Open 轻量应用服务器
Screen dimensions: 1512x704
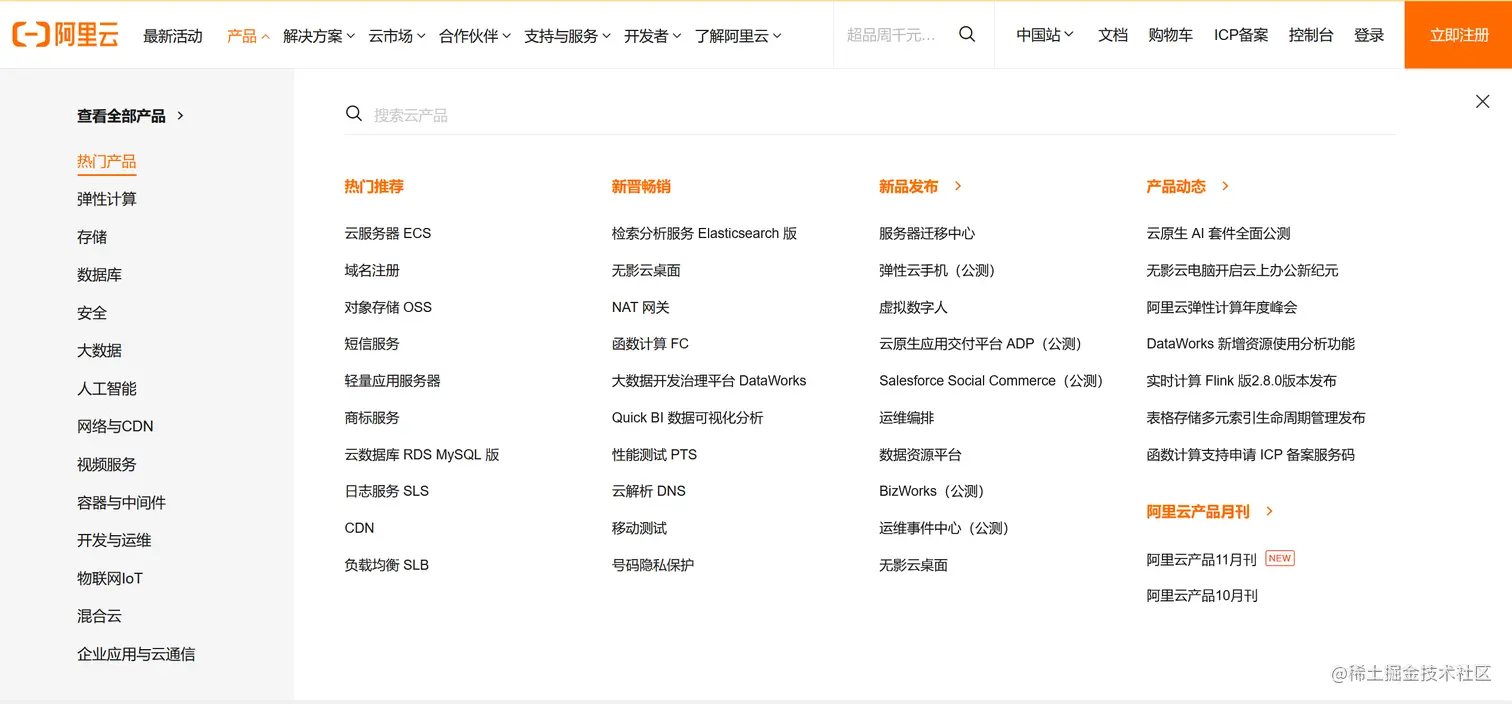(392, 380)
